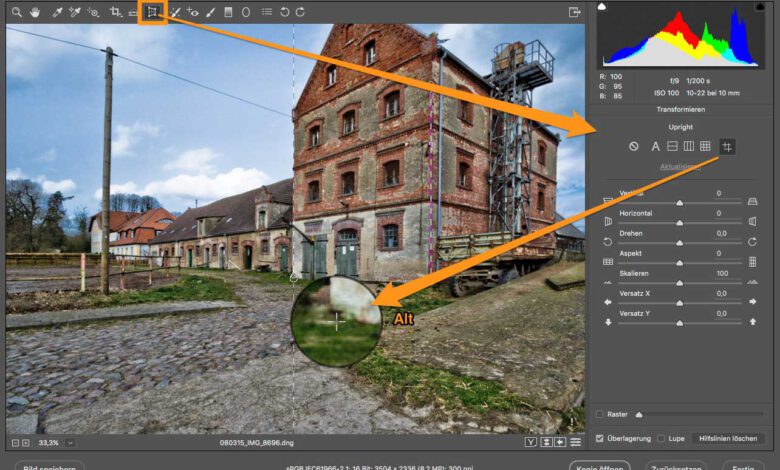Screen dimensions: 780x470
Task: Select the Transform tool in toolbar
Action: point(152,12)
